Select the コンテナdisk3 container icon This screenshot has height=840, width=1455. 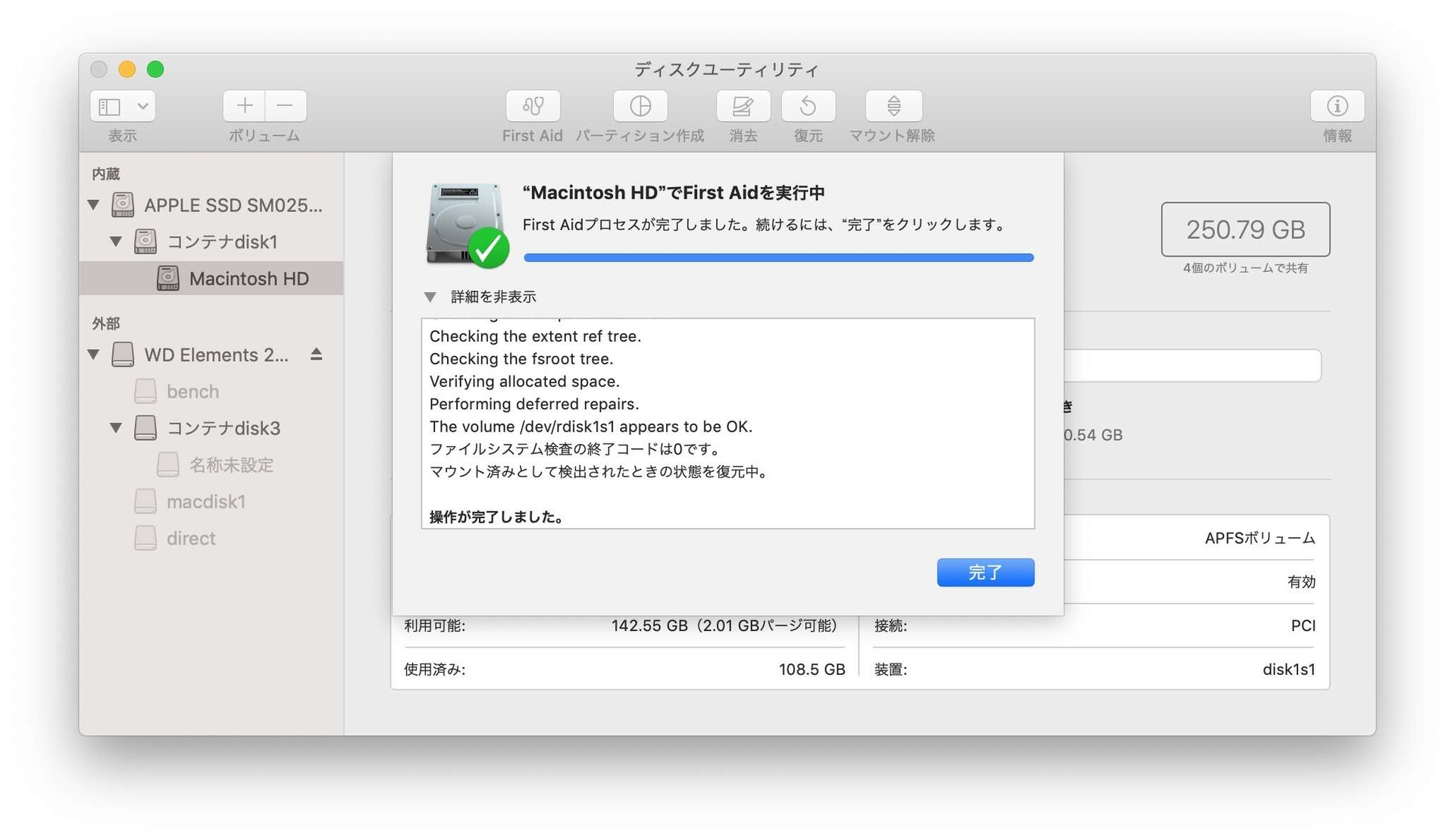[x=145, y=428]
